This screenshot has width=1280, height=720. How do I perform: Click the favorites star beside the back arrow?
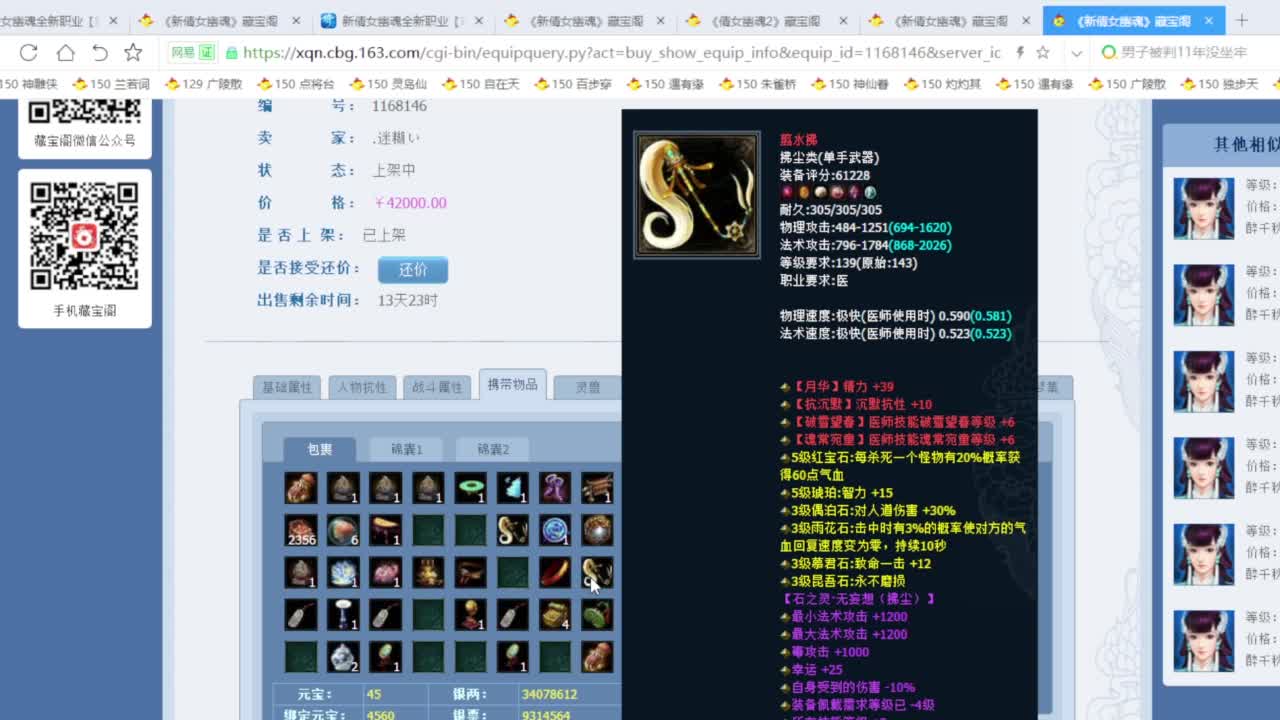[133, 52]
